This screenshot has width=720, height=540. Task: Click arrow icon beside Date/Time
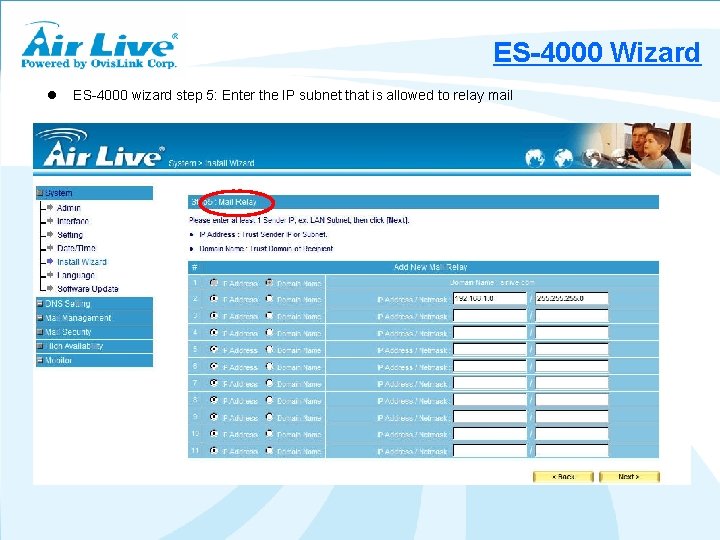(50, 248)
